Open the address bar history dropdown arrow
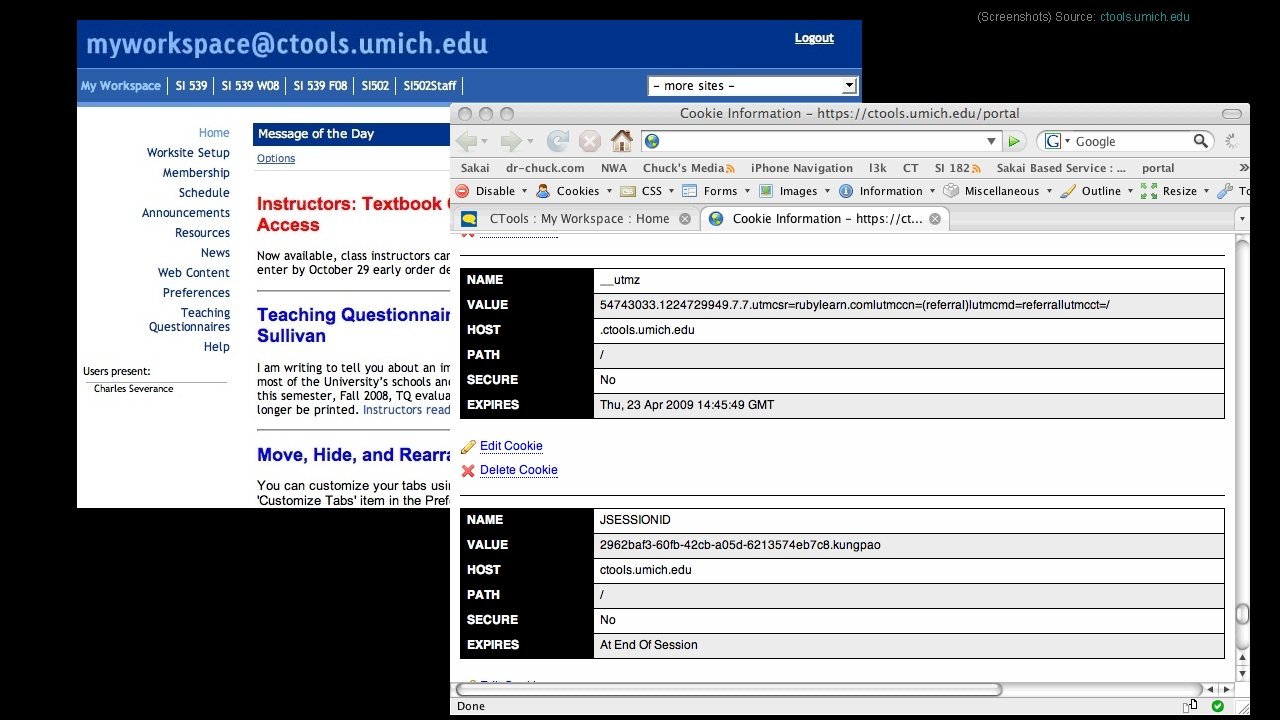Image resolution: width=1280 pixels, height=720 pixels. coord(992,142)
